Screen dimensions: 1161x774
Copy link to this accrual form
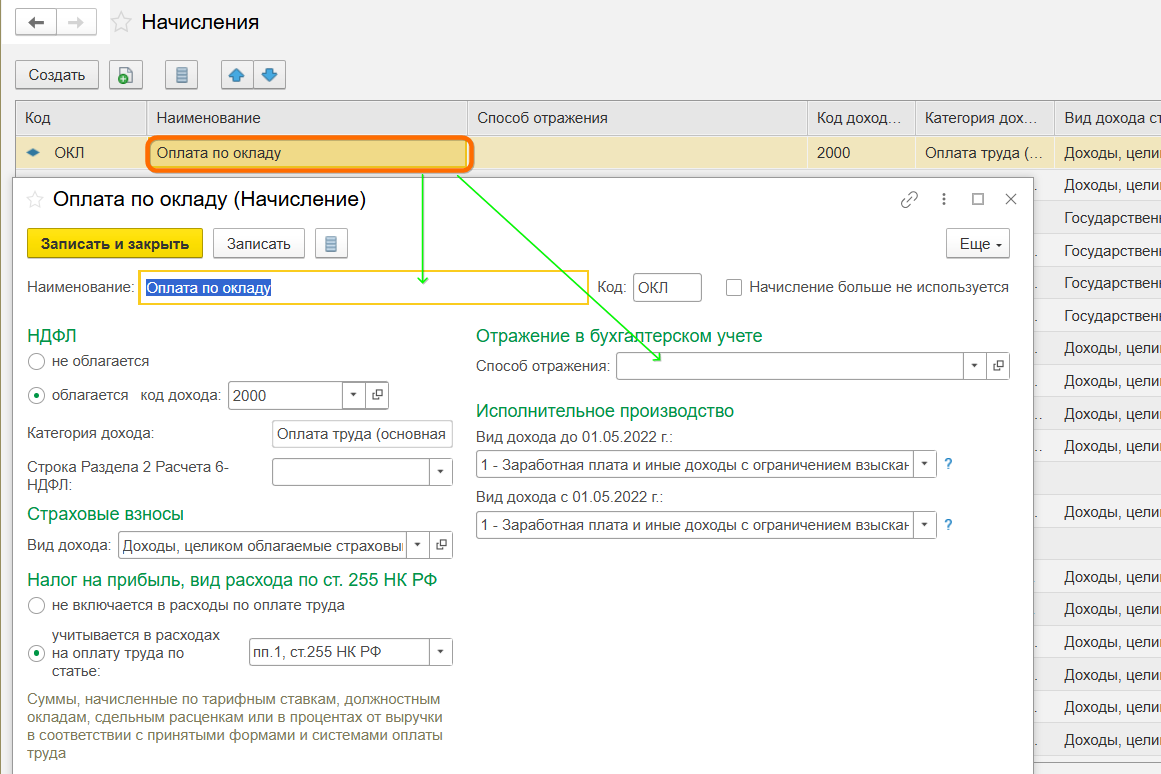[x=909, y=199]
